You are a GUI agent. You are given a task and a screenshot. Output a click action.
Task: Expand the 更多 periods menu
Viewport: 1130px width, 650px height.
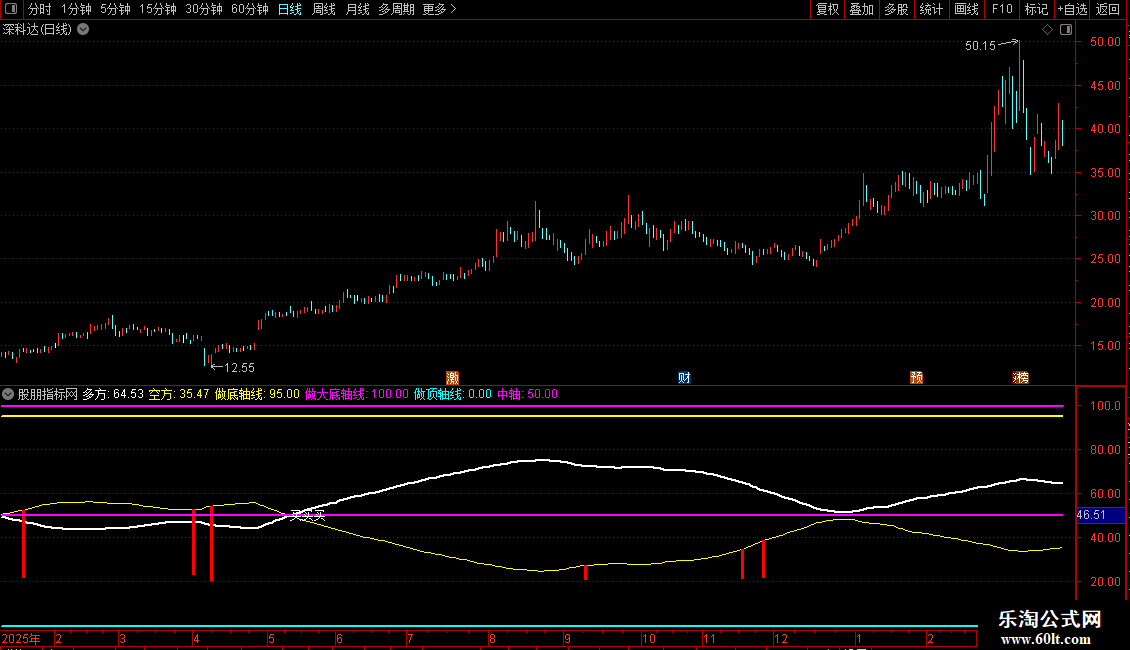coord(440,9)
